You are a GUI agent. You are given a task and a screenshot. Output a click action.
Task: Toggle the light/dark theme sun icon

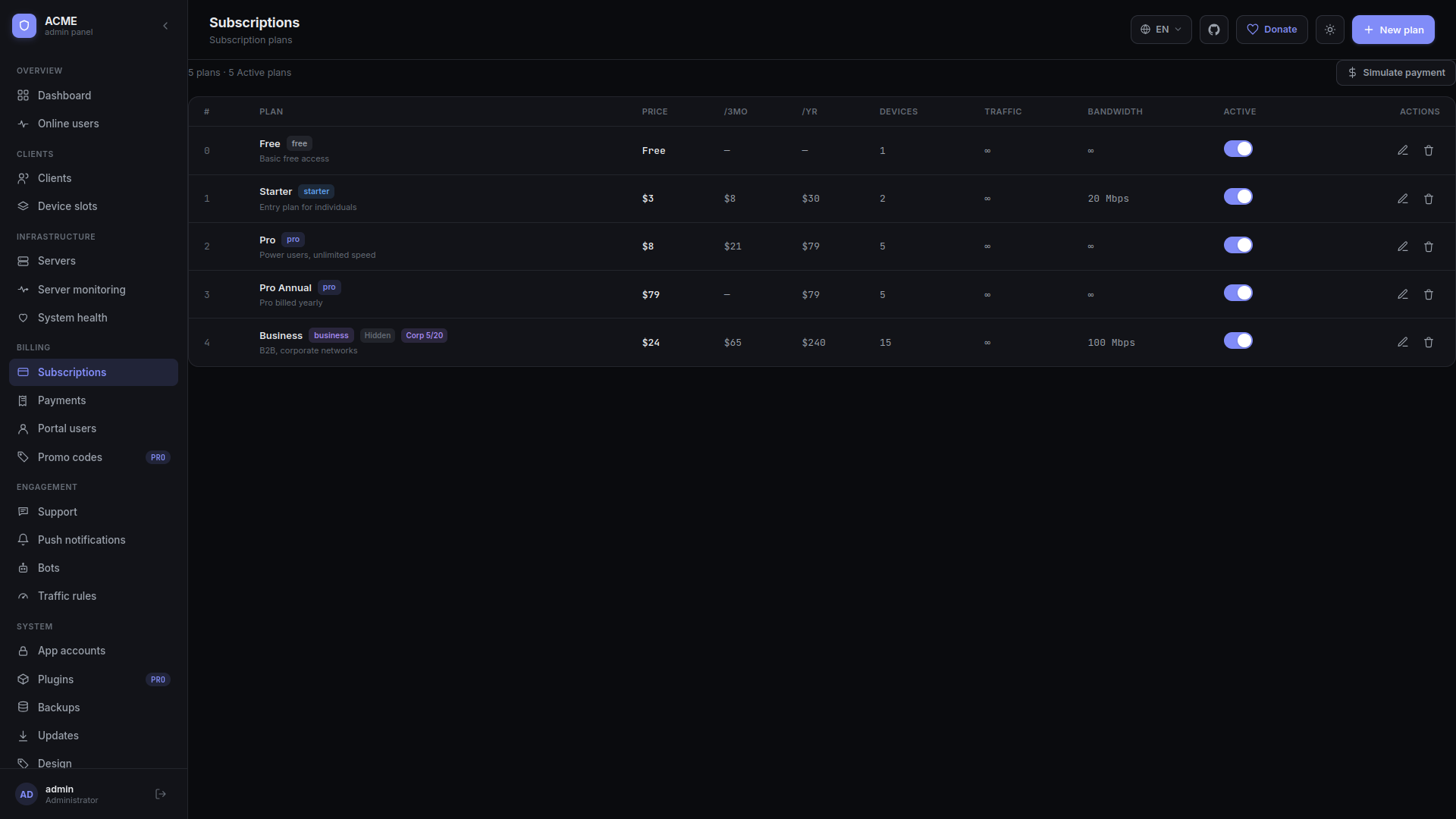click(x=1330, y=30)
